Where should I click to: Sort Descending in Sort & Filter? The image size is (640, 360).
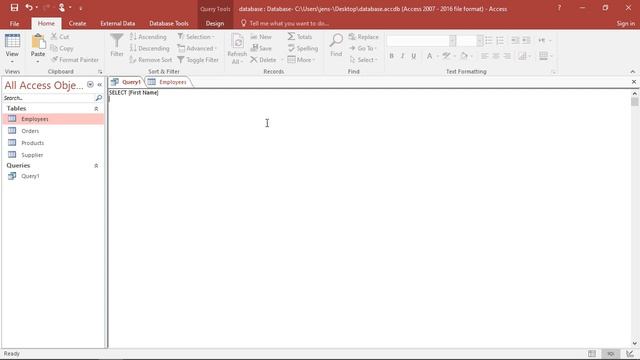tap(149, 48)
